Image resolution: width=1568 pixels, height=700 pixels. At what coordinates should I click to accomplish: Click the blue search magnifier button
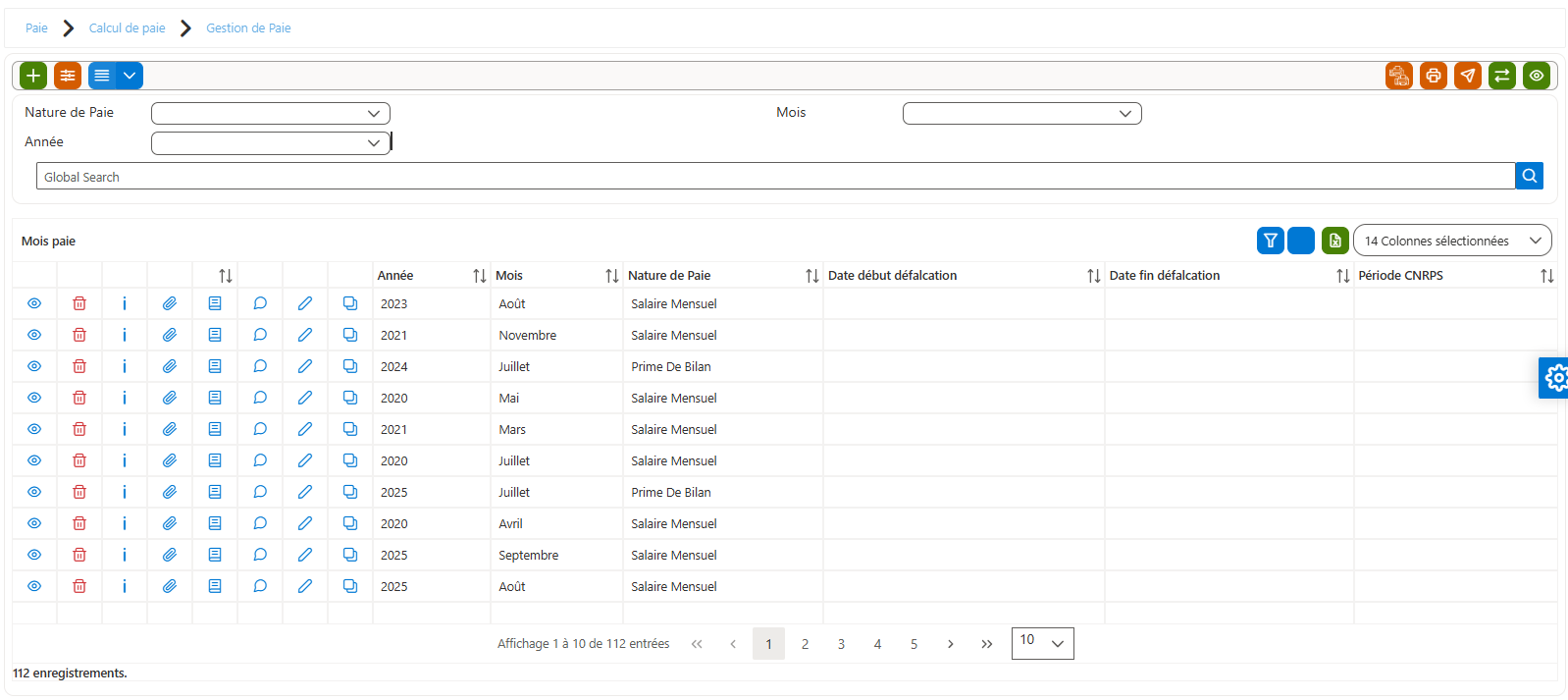[x=1530, y=176]
